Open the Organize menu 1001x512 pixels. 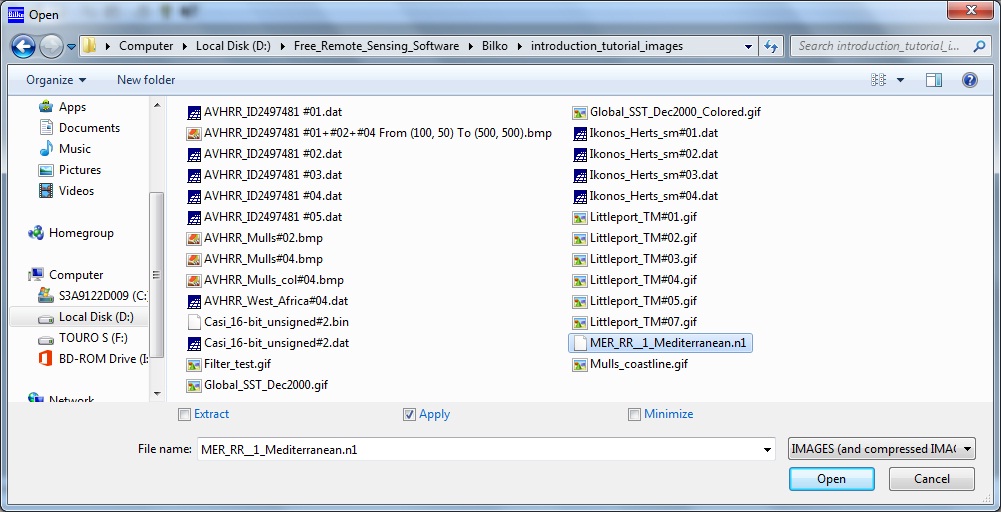[56, 80]
